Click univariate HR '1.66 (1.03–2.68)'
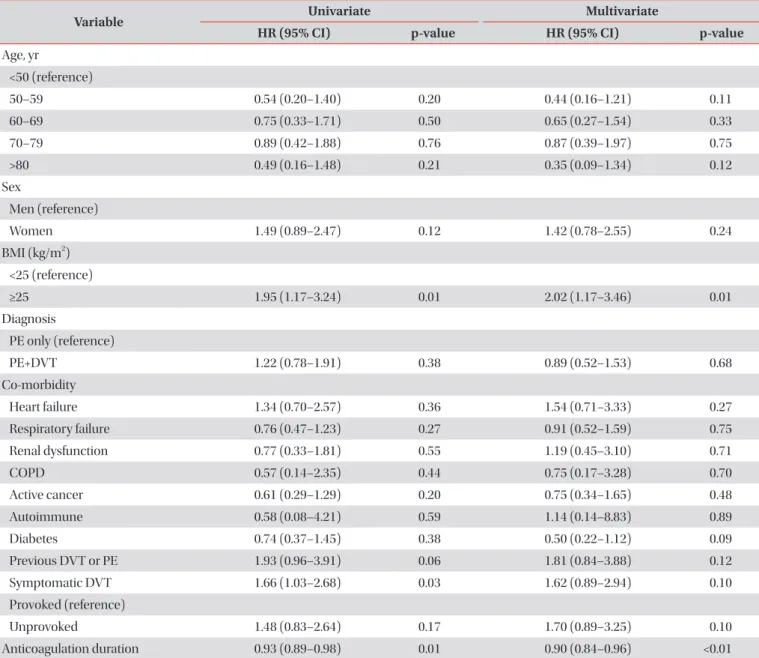Screen dimensions: 759x658 [x=298, y=583]
